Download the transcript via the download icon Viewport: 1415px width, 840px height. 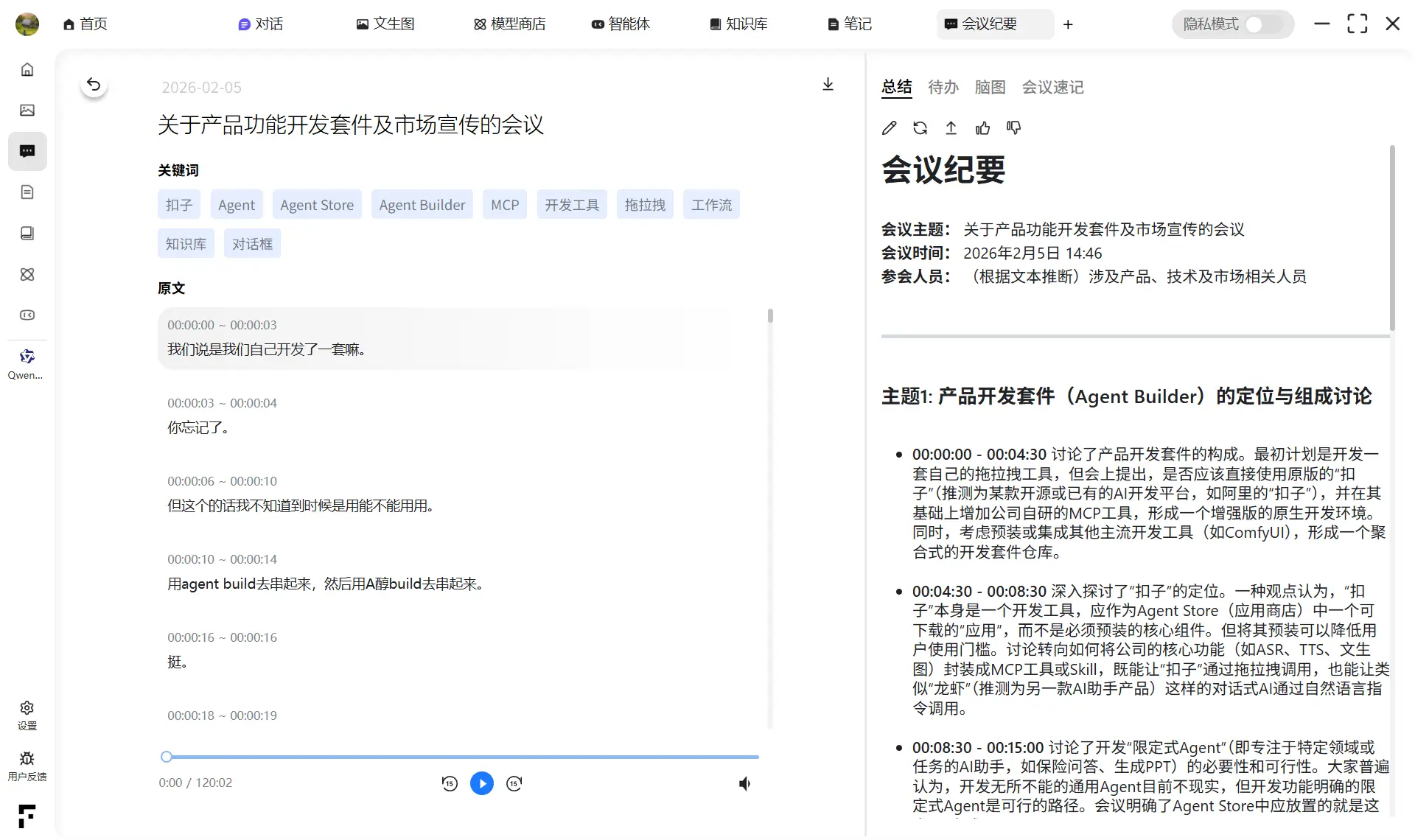(828, 84)
